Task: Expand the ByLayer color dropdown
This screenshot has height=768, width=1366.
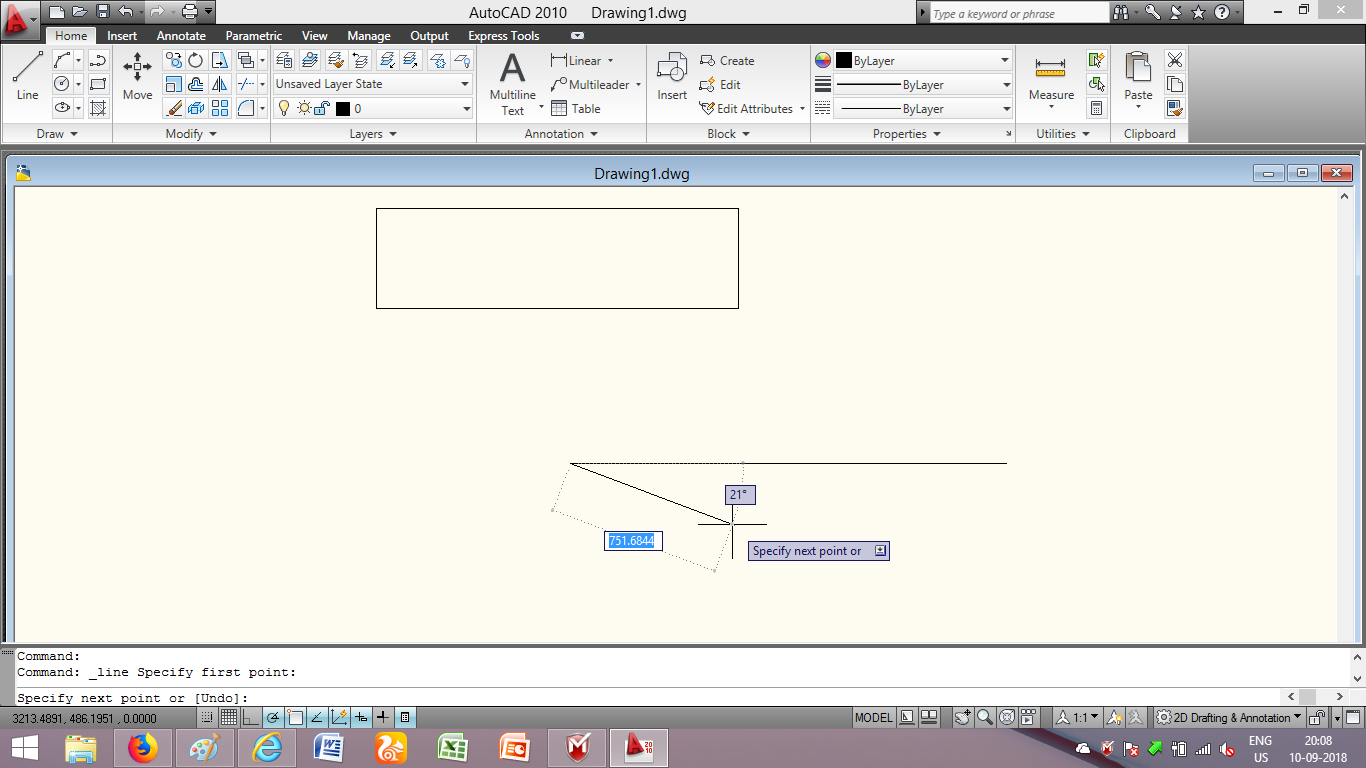Action: coord(1005,60)
